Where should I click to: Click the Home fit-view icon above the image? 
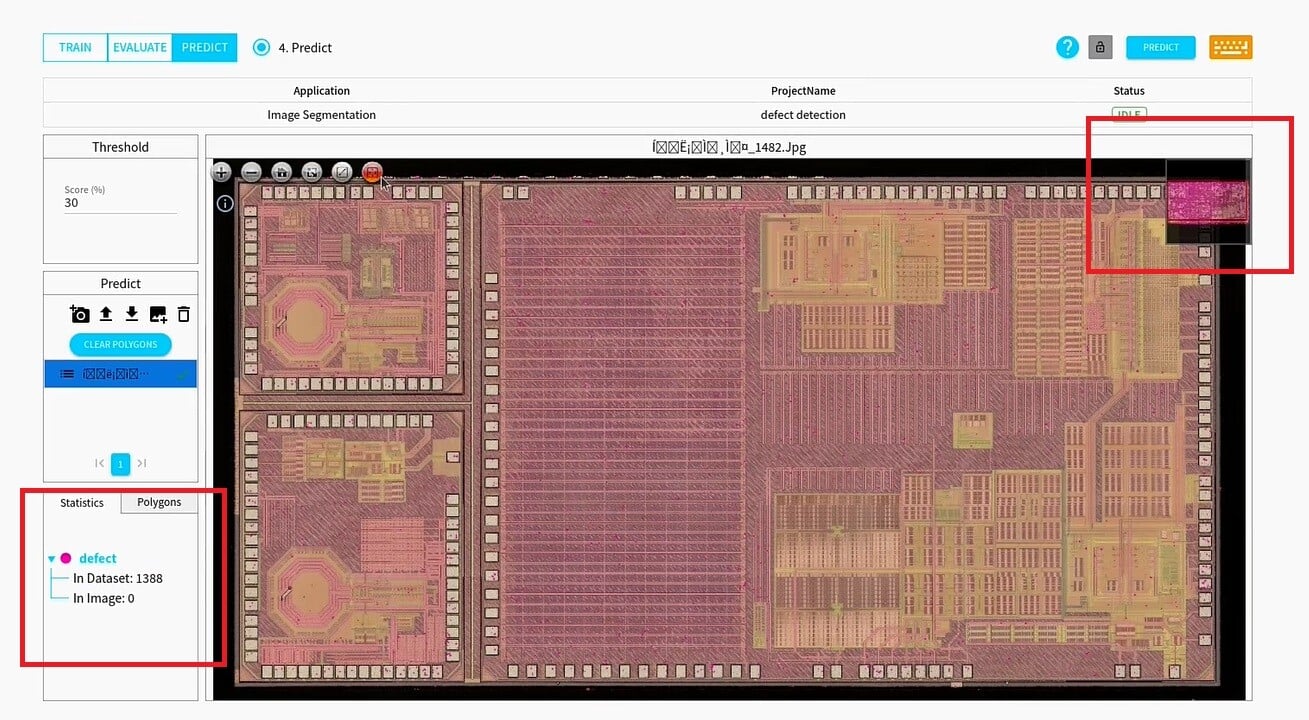[282, 173]
